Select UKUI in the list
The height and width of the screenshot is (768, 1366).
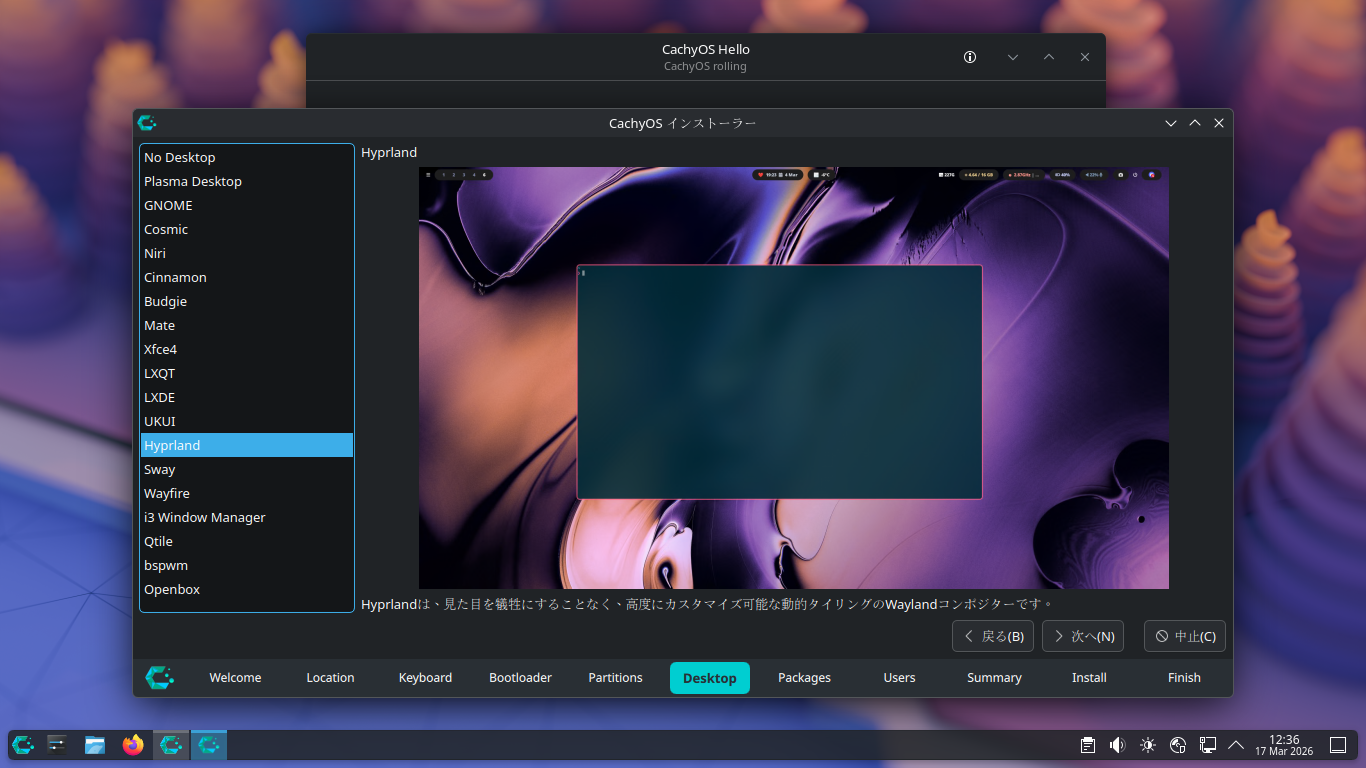(x=247, y=421)
